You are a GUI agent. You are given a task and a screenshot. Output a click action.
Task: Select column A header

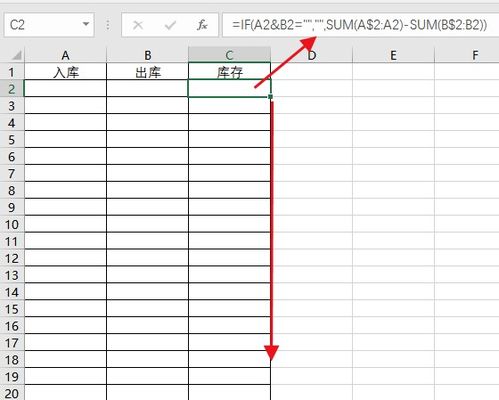(x=65, y=55)
